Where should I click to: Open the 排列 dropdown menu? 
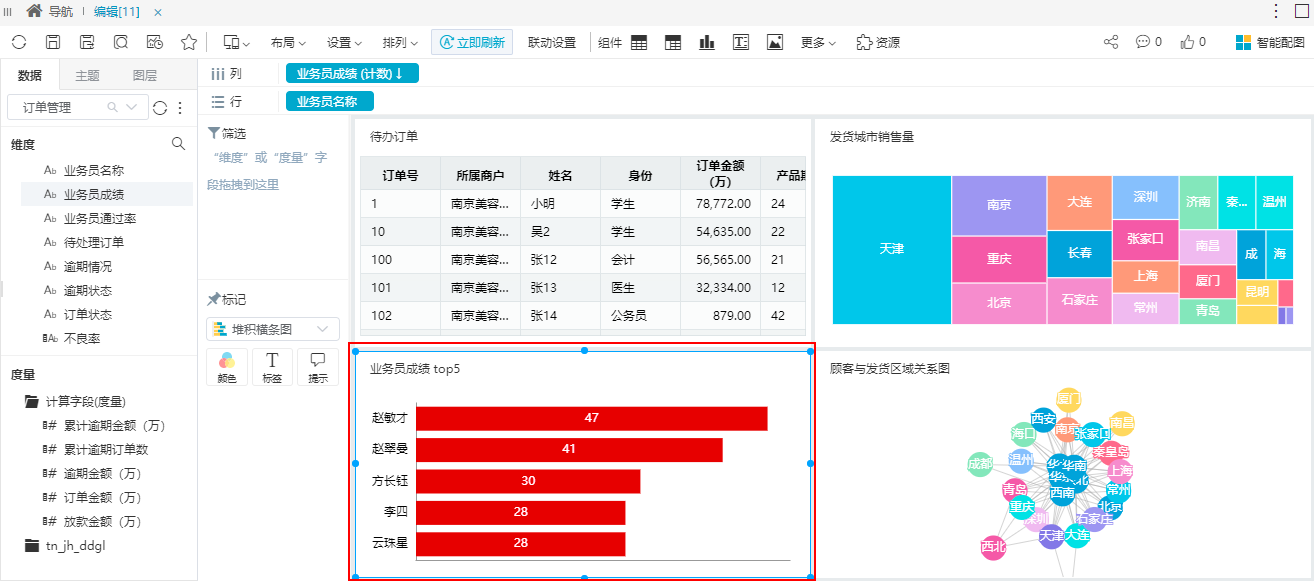click(400, 43)
